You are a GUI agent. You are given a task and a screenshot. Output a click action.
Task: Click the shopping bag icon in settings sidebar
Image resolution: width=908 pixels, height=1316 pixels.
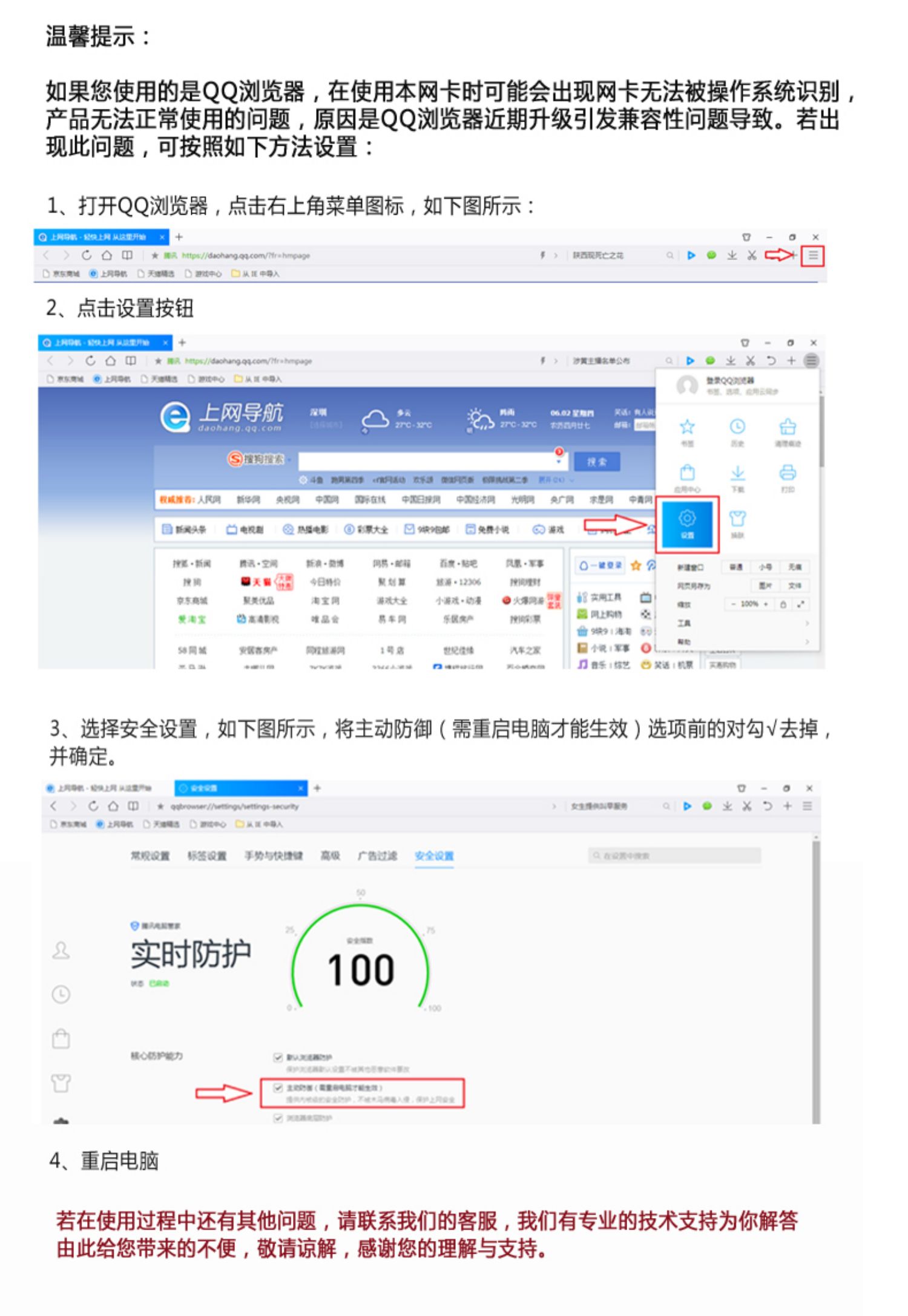(61, 1039)
